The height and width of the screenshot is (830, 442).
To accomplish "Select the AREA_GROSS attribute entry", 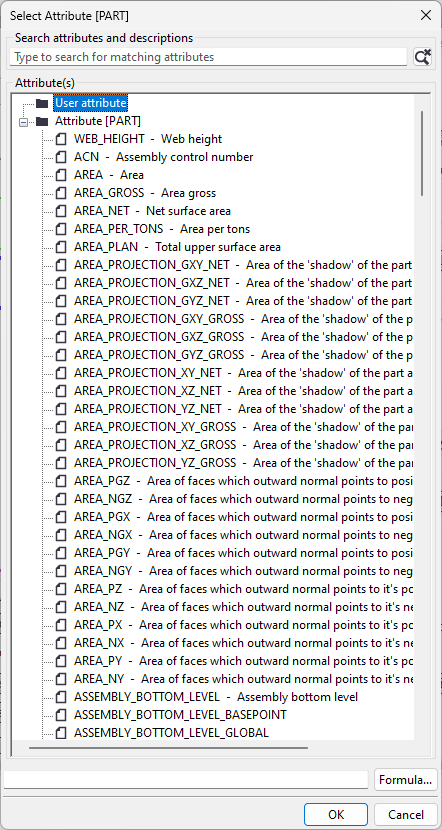I will (x=145, y=193).
